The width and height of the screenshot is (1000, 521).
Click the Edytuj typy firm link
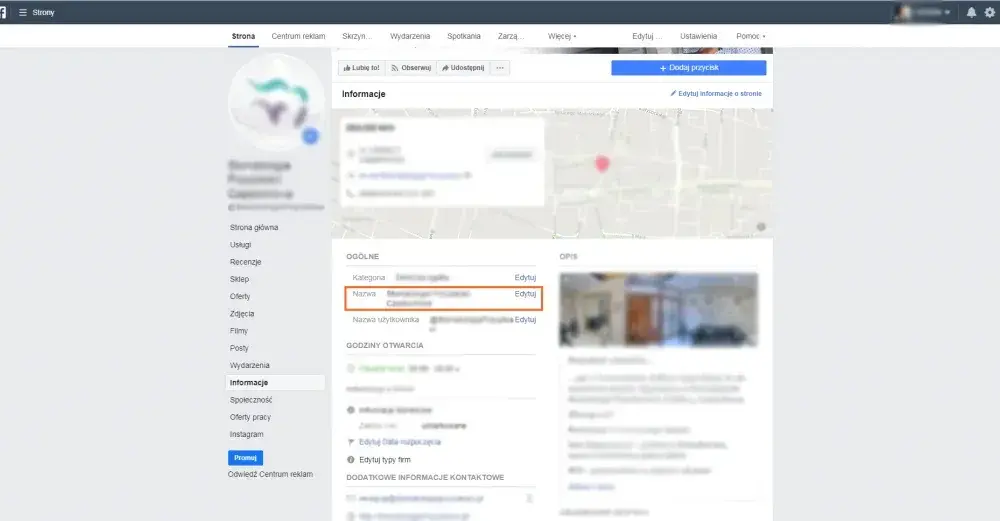[x=385, y=460]
